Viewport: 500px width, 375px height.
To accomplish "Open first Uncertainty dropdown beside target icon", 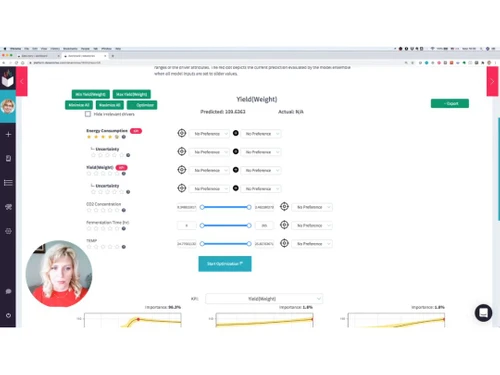I will (209, 152).
